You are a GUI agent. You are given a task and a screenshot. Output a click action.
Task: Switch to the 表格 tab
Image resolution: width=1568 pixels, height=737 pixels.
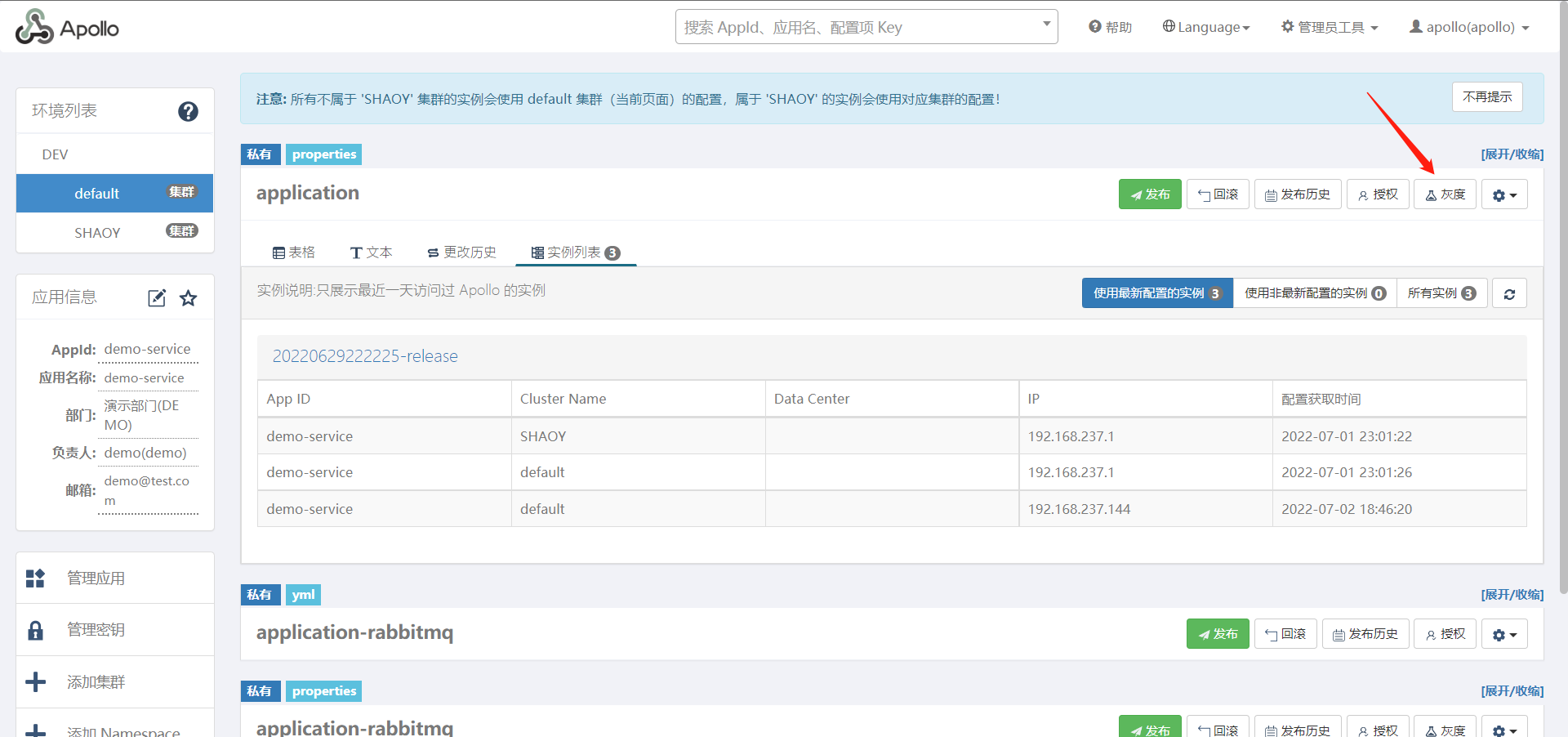[x=294, y=252]
